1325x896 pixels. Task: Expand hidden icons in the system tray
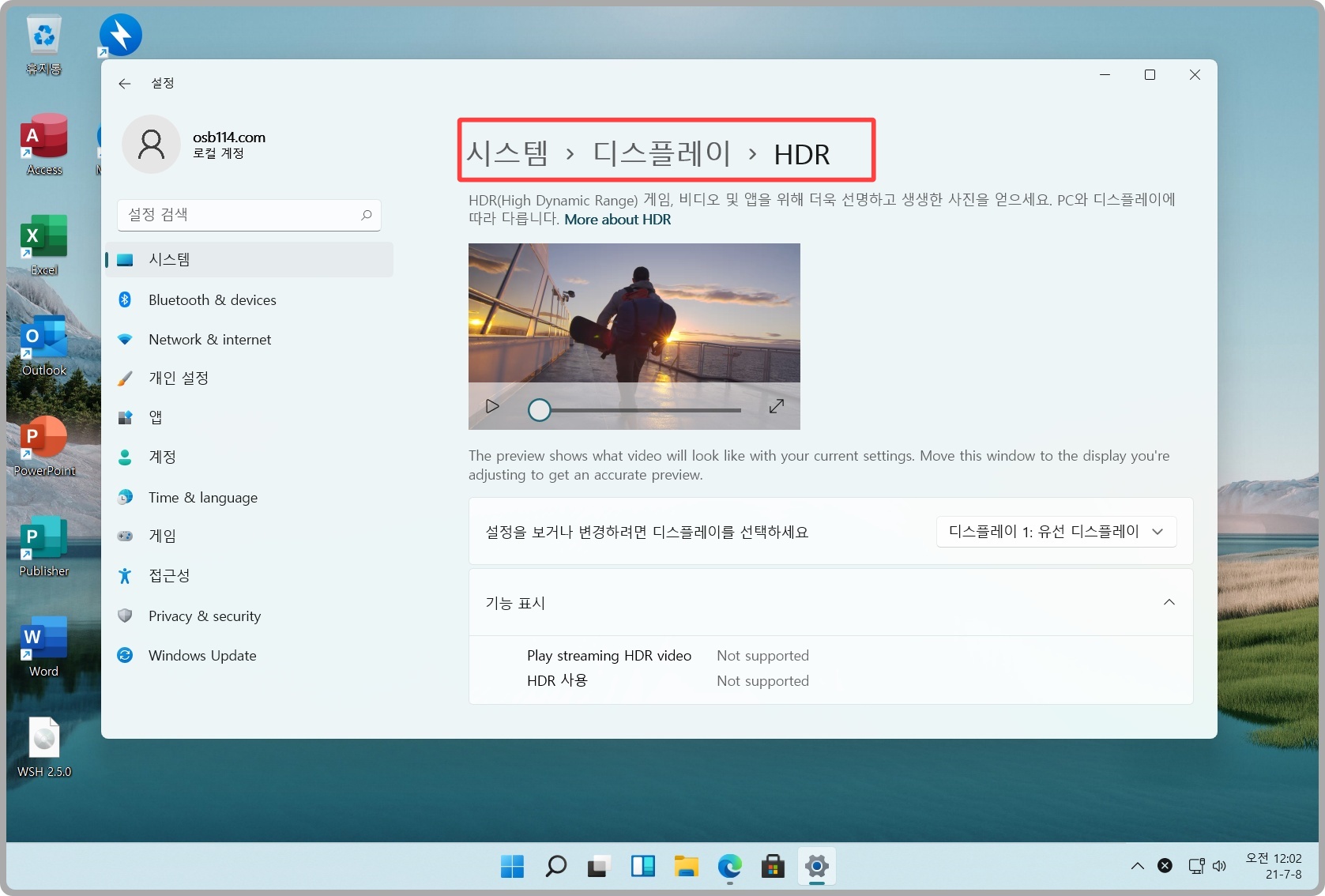1137,865
